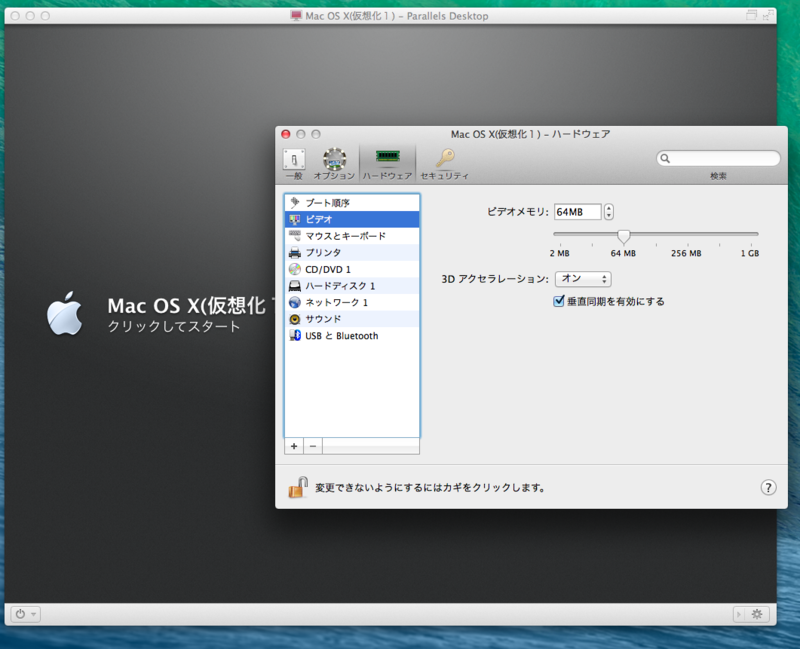800x649 pixels.
Task: Select CD/DVD 1 in the hardware list
Action: [352, 269]
